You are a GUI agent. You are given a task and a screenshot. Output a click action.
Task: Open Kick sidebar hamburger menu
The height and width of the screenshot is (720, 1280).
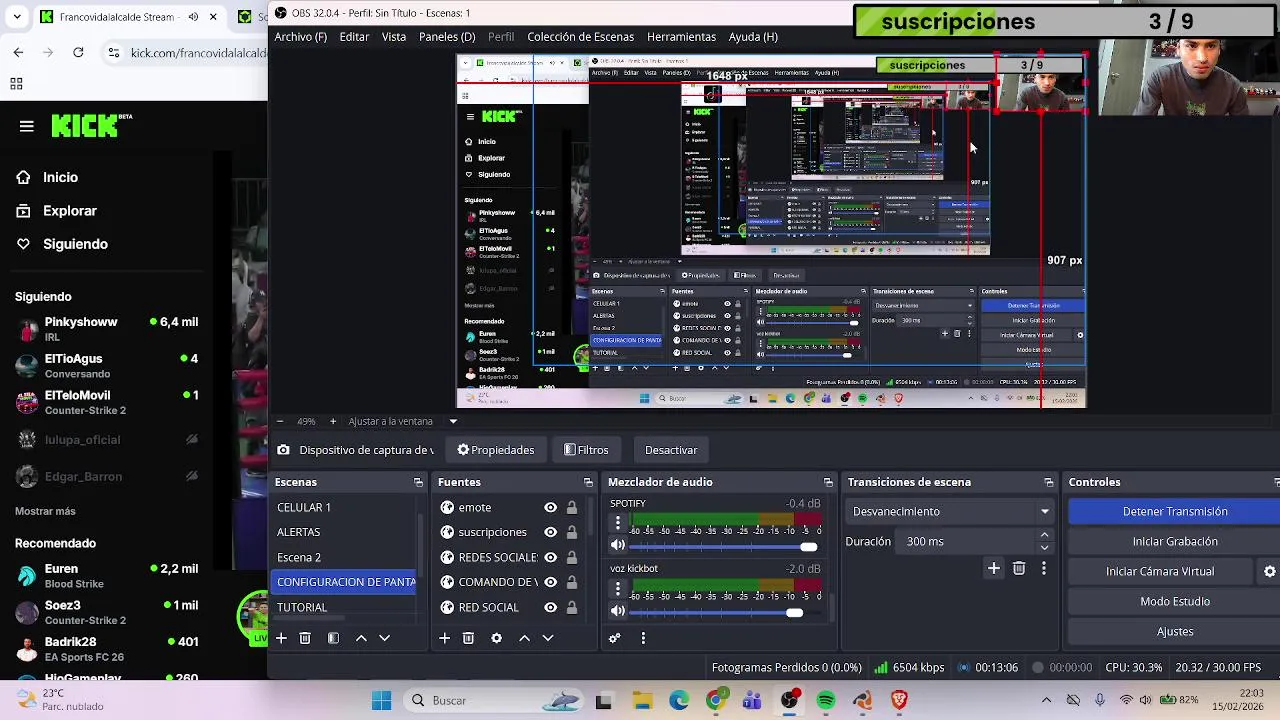26,126
